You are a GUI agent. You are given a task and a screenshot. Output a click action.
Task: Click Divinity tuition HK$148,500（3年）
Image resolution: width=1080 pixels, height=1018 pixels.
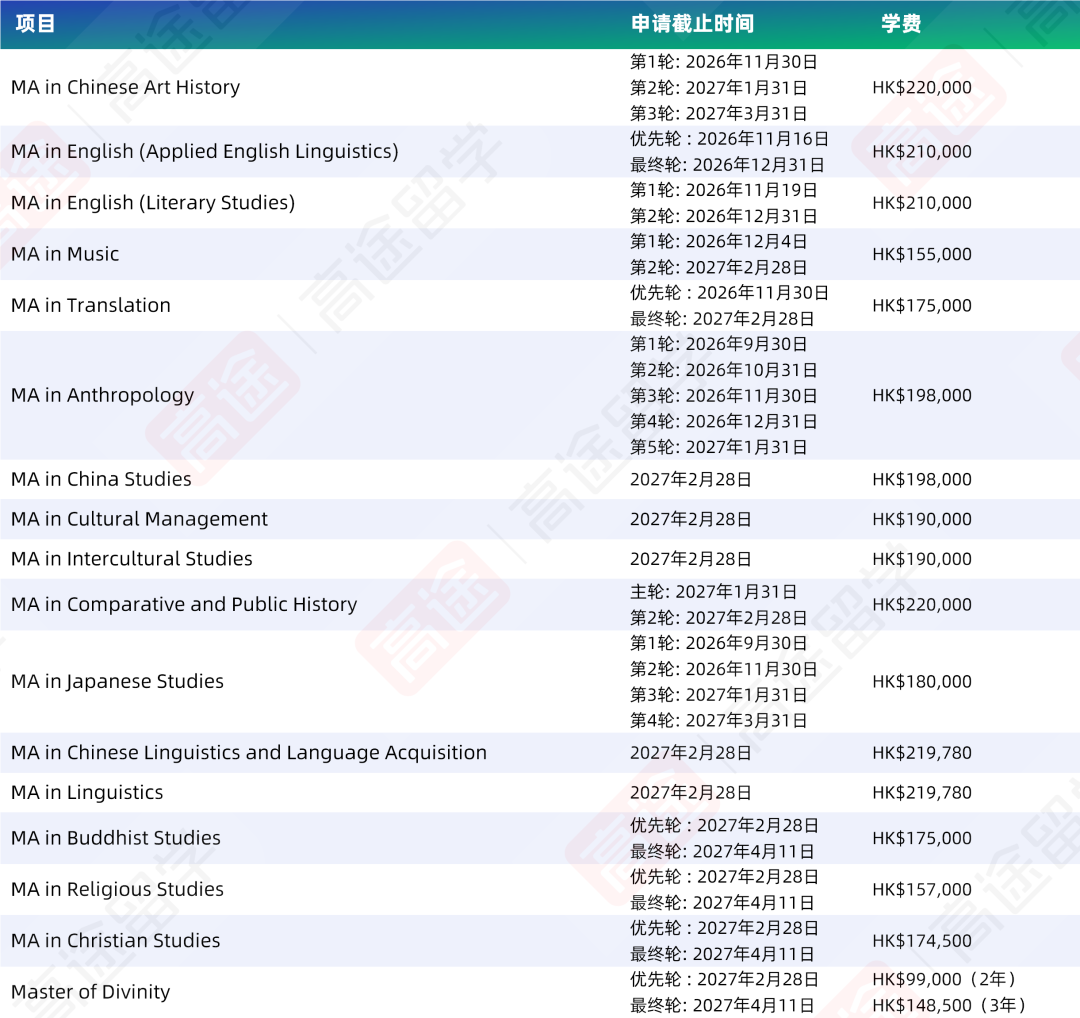click(949, 1006)
